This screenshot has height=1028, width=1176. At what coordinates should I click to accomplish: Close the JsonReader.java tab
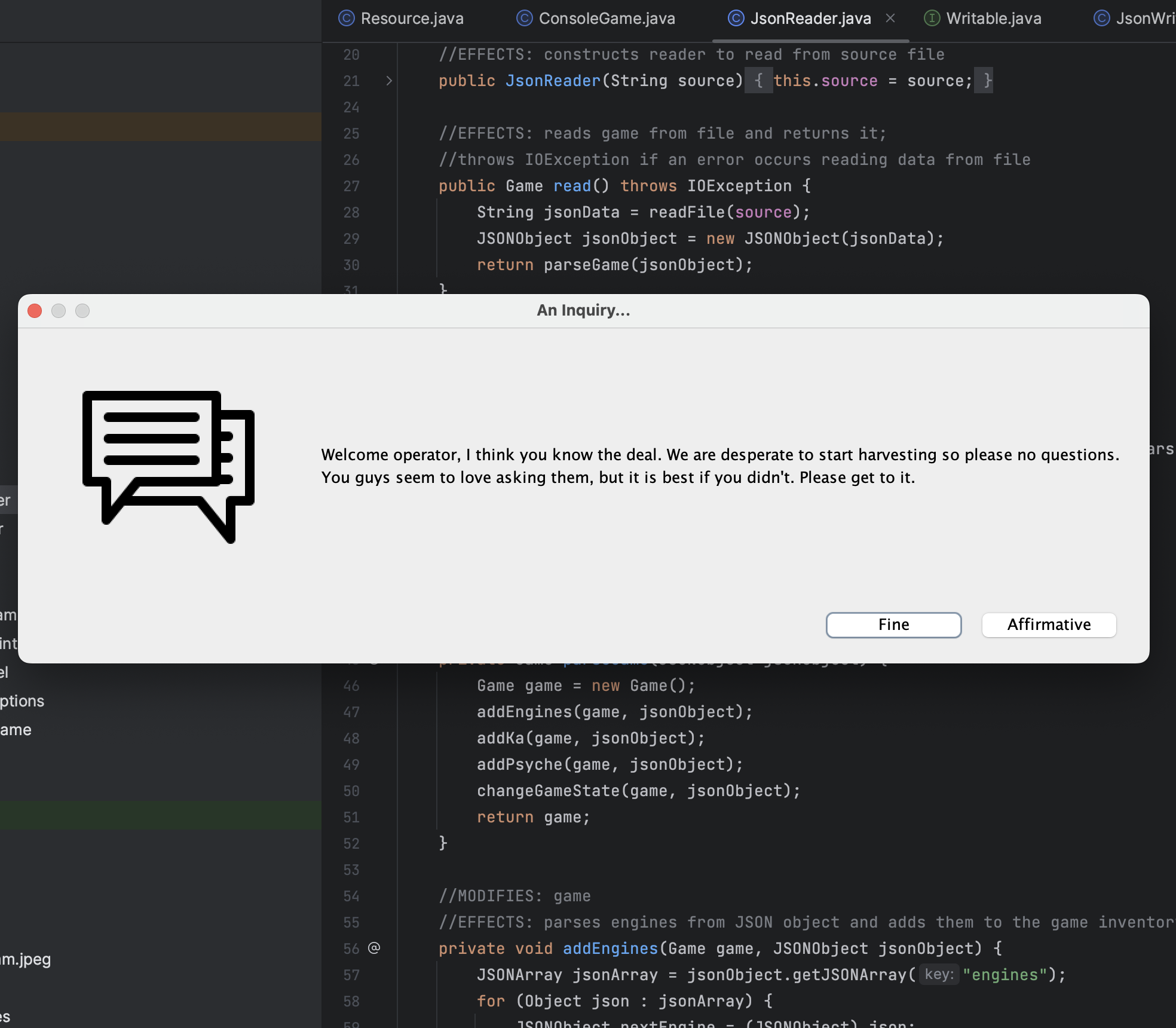[890, 19]
